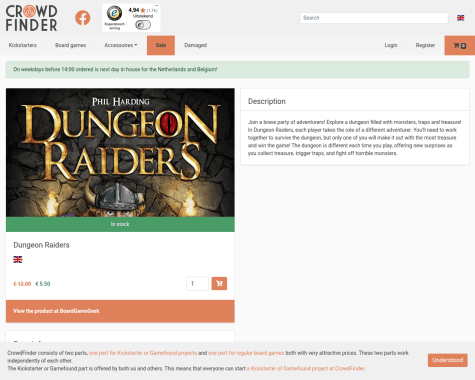Open the CrowdFinder Facebook page icon
This screenshot has width=475, height=380.
(x=82, y=18)
